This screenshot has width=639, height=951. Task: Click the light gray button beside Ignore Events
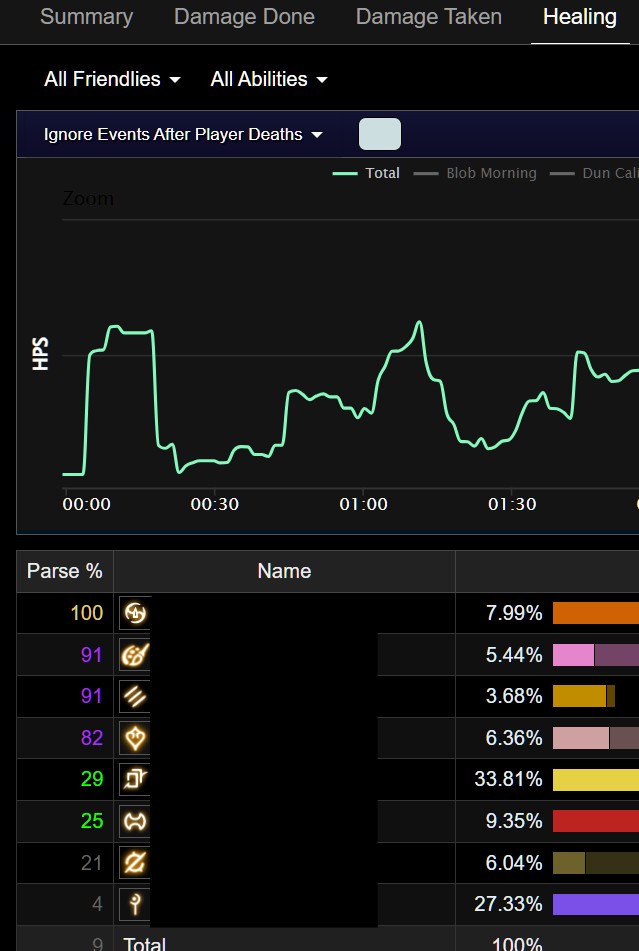[x=380, y=134]
